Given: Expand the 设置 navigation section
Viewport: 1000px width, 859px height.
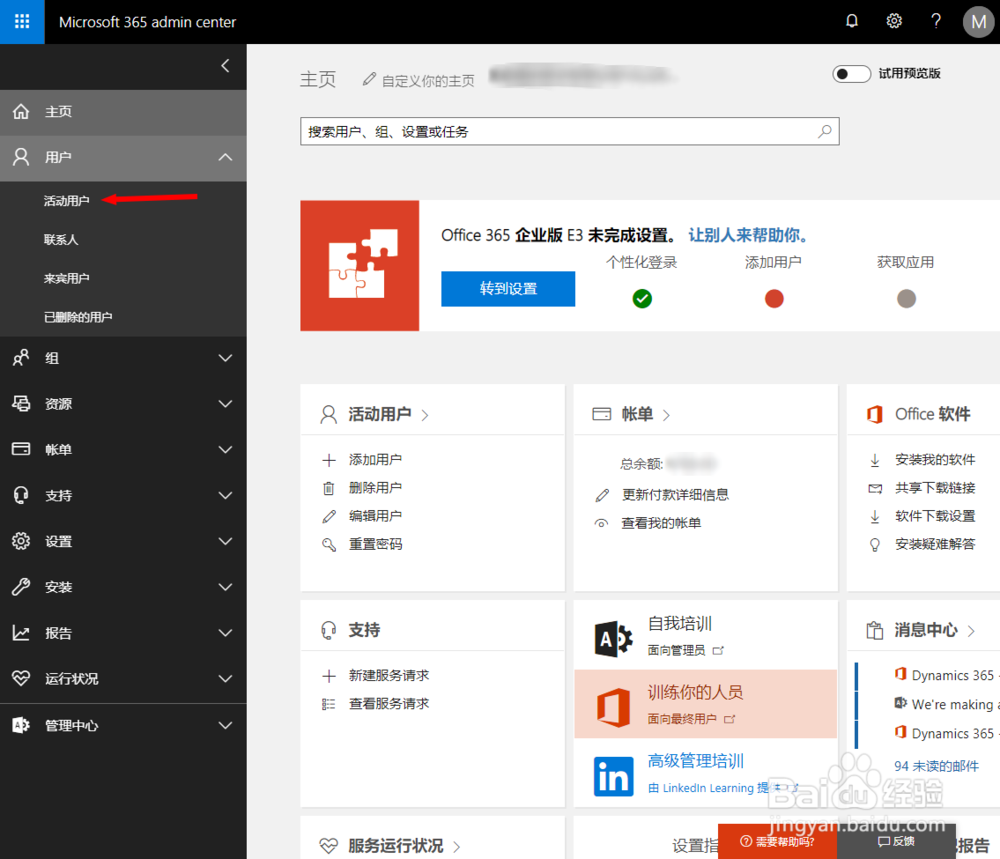Looking at the screenshot, I should 225,541.
